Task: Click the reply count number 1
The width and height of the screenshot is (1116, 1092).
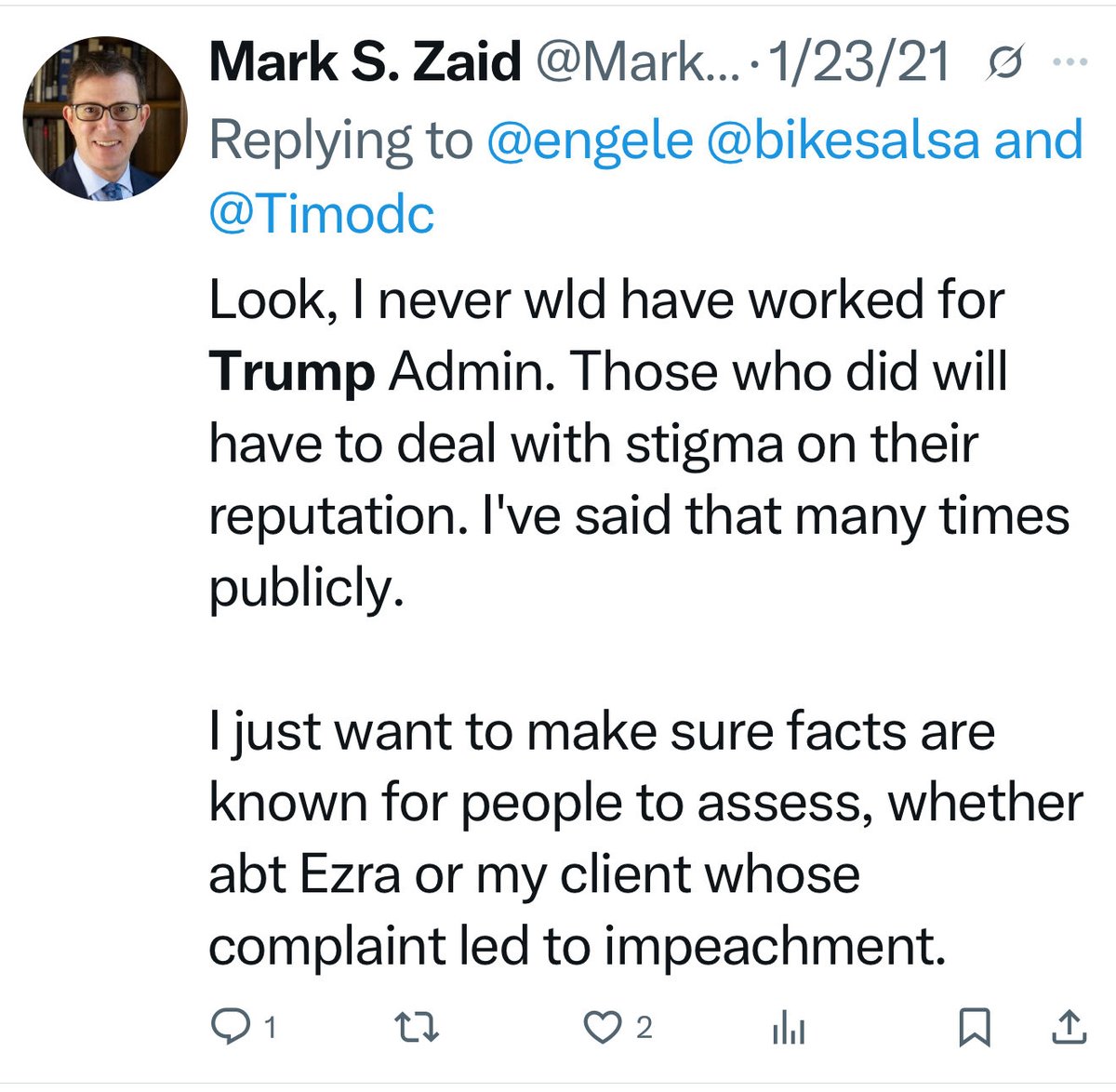Action: click(270, 1028)
